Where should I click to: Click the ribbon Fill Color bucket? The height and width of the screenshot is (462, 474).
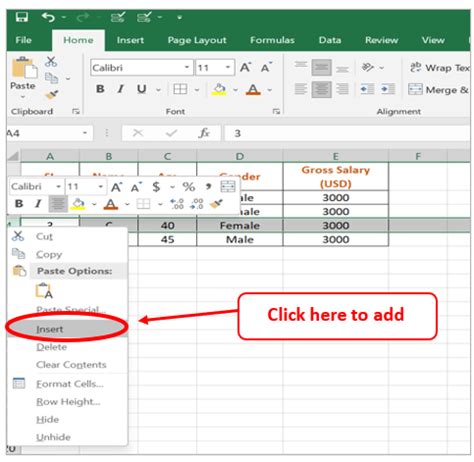pos(219,89)
